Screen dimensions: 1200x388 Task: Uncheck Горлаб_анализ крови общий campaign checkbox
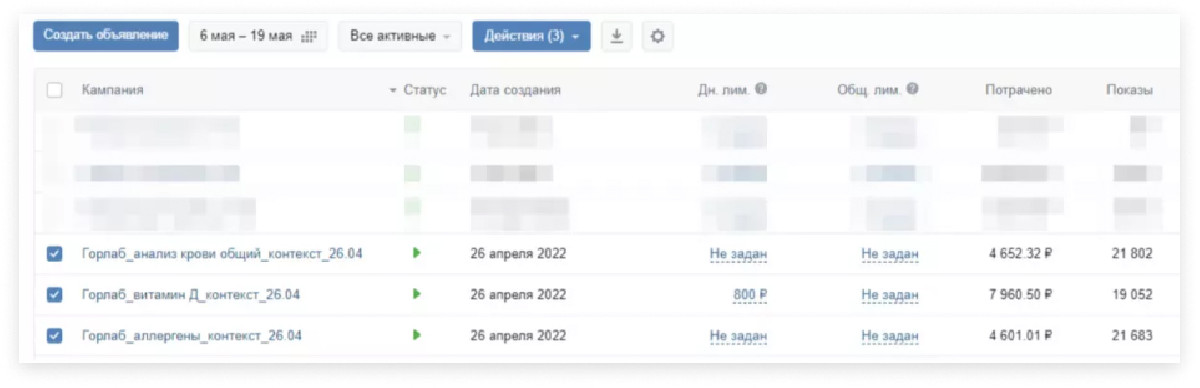pos(55,254)
